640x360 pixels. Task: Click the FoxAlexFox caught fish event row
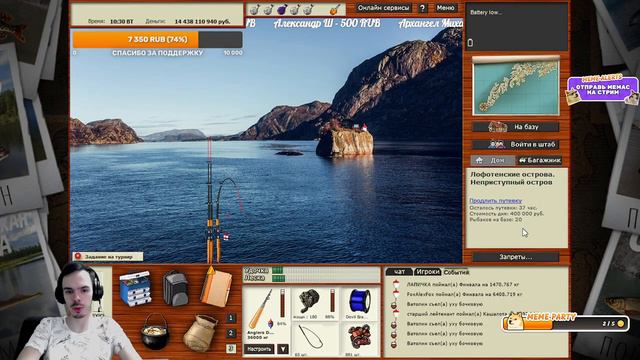click(x=464, y=294)
